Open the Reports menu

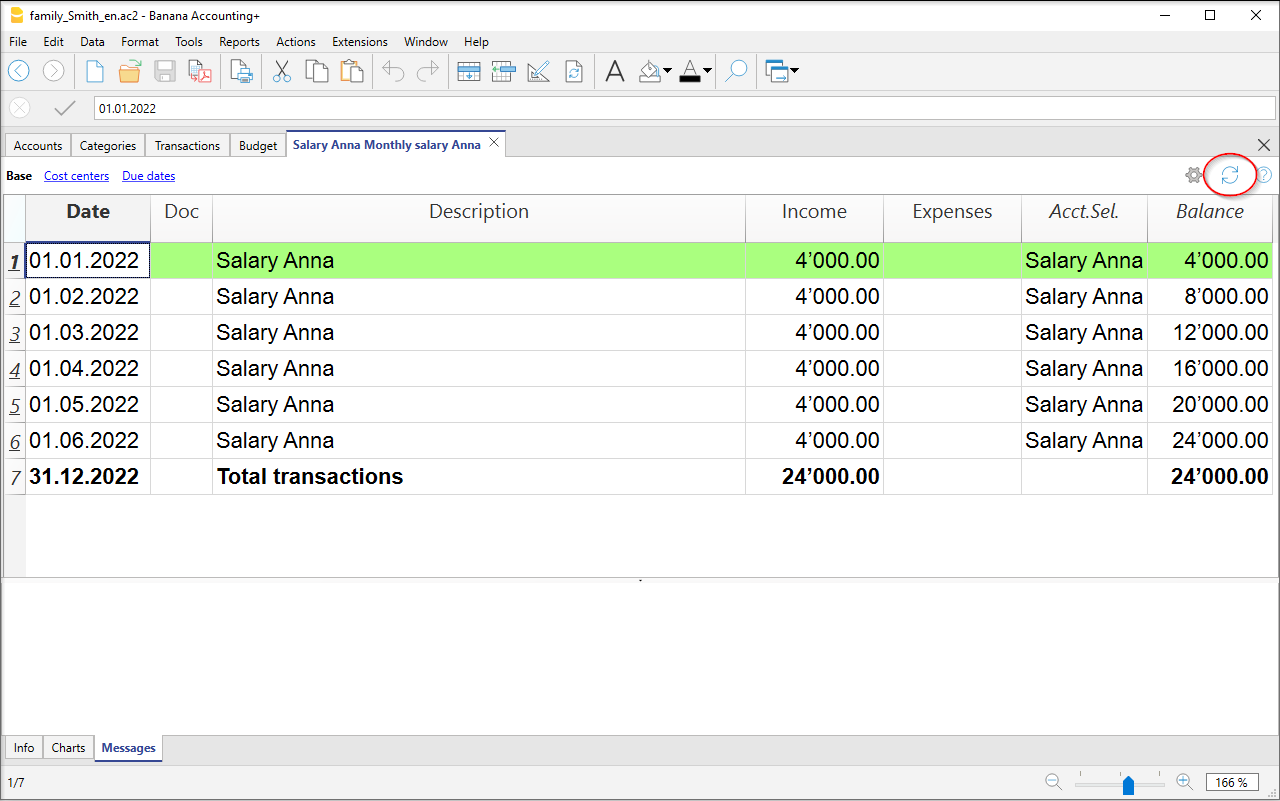[x=239, y=42]
